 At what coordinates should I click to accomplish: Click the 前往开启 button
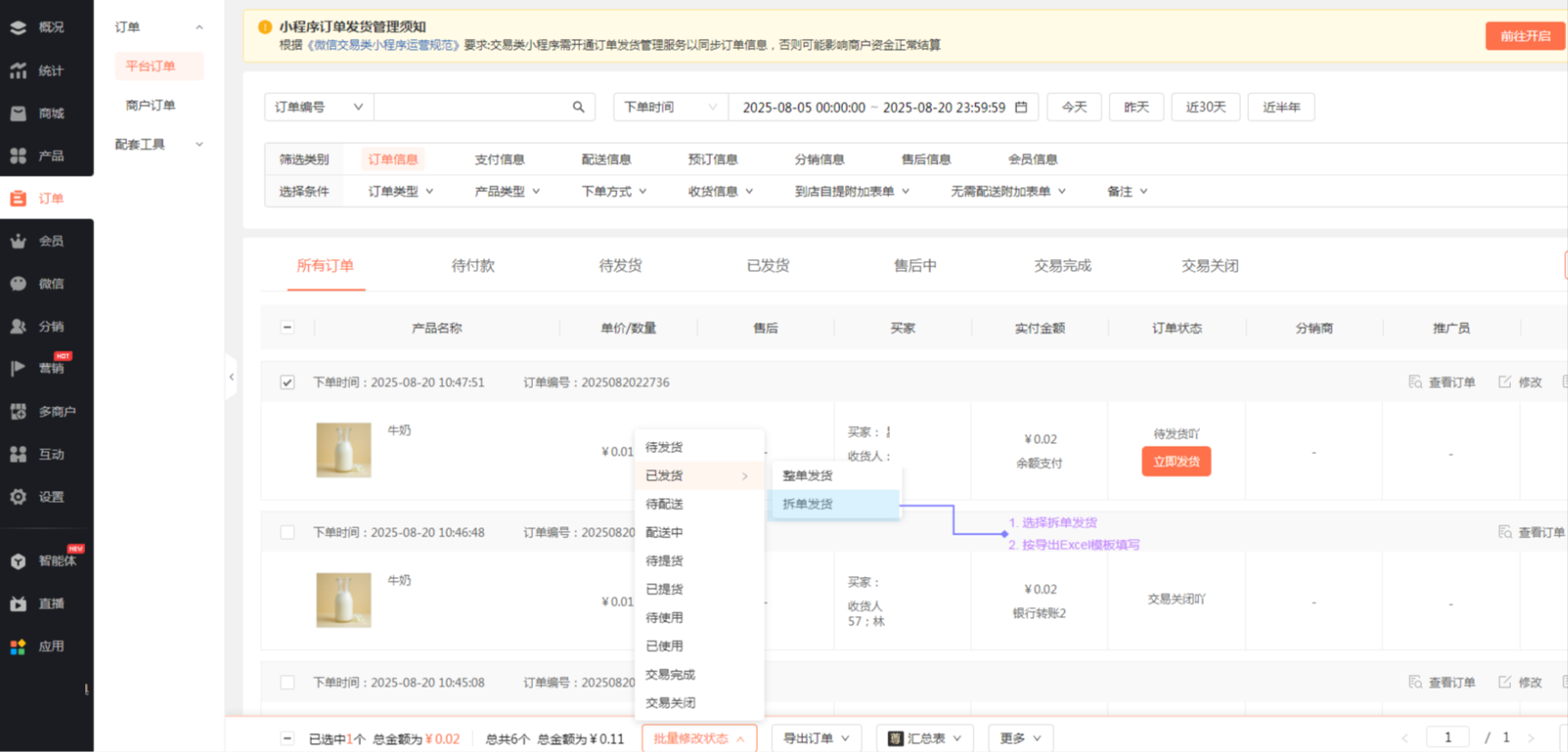click(x=1525, y=35)
